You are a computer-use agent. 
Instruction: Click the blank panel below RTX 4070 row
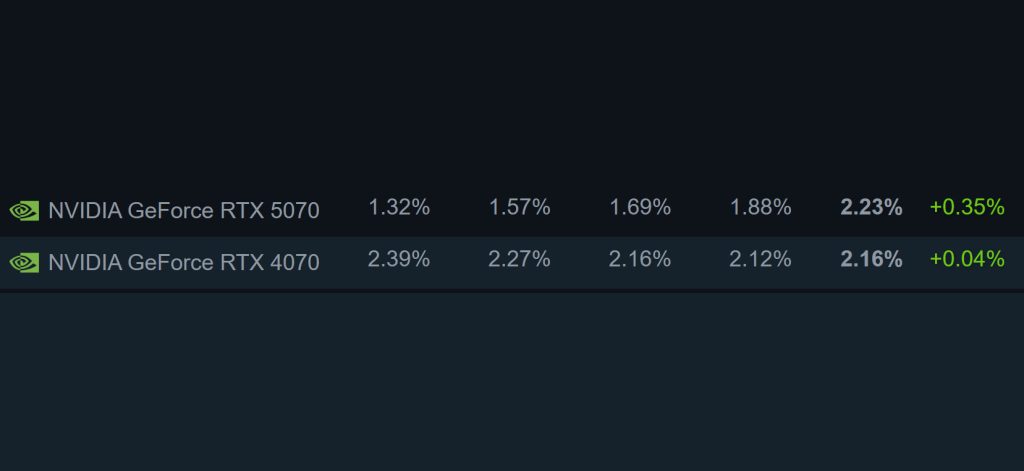click(512, 380)
